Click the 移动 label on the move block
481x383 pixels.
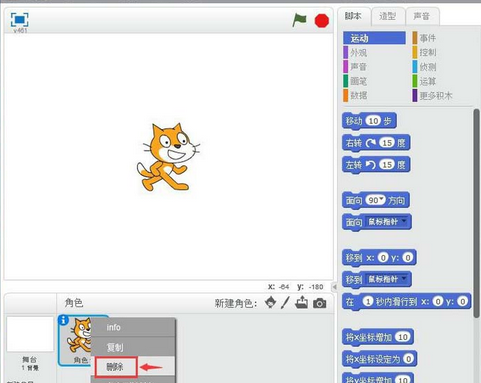[x=354, y=121]
